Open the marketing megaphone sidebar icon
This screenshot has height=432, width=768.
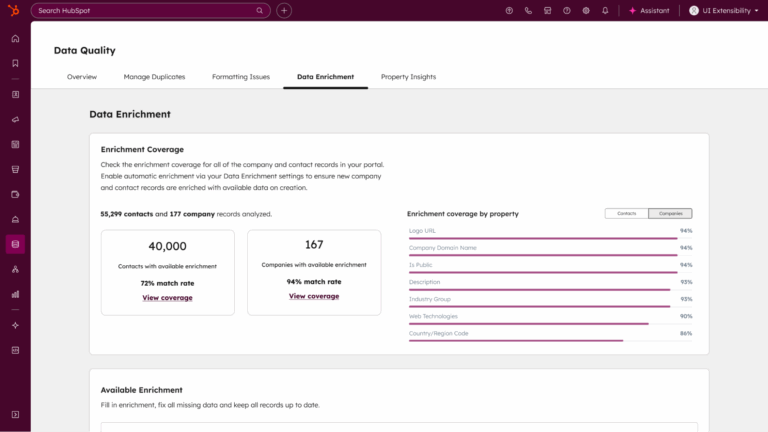(x=15, y=119)
